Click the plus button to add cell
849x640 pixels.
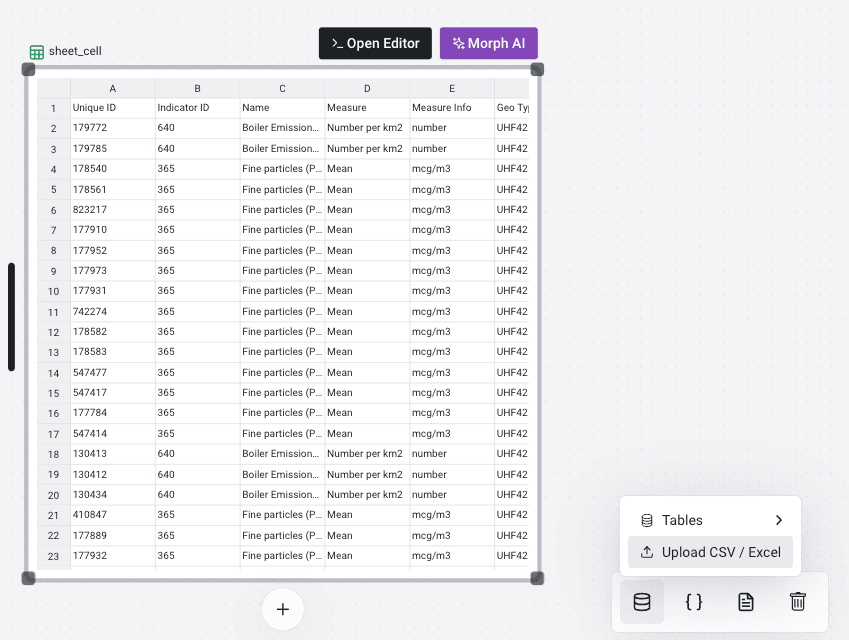(x=283, y=609)
